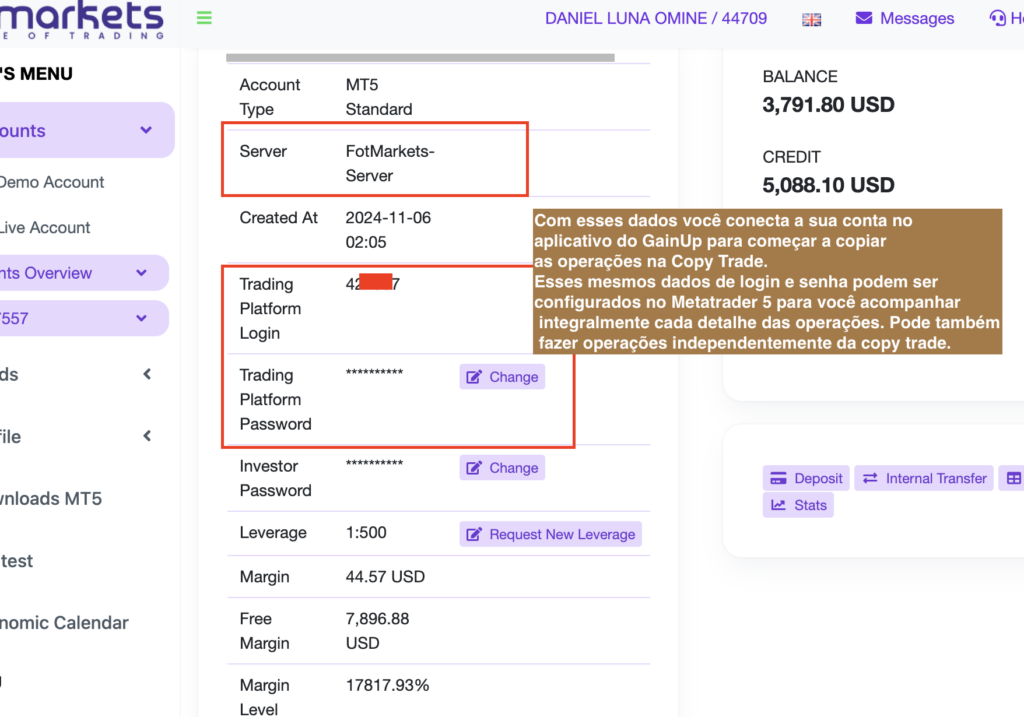Open Live Account menu item
The width and height of the screenshot is (1024, 717).
(x=45, y=227)
